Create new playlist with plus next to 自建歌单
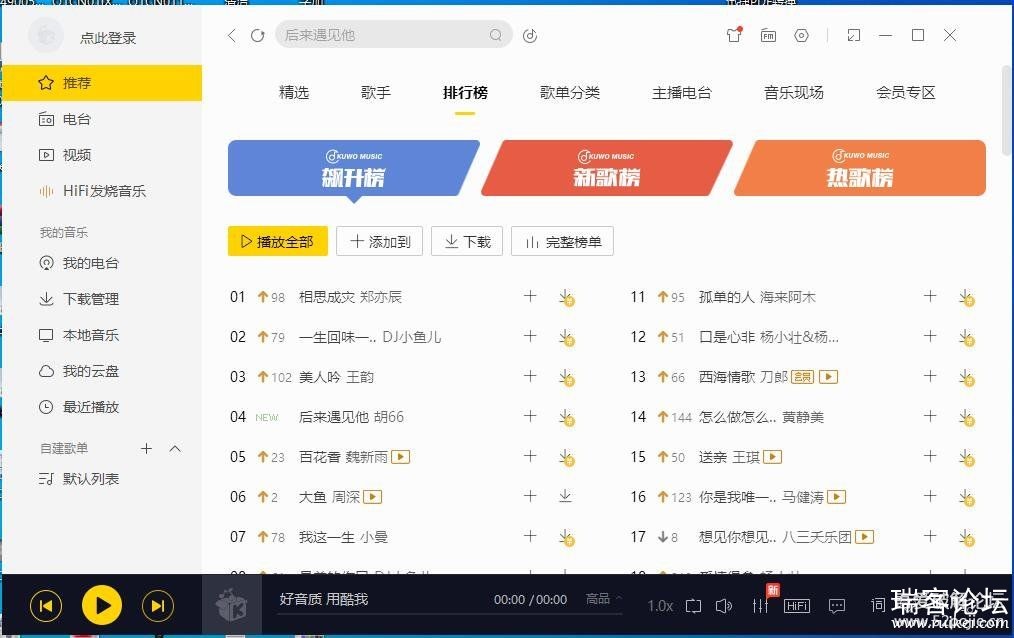The image size is (1014, 638). click(146, 449)
